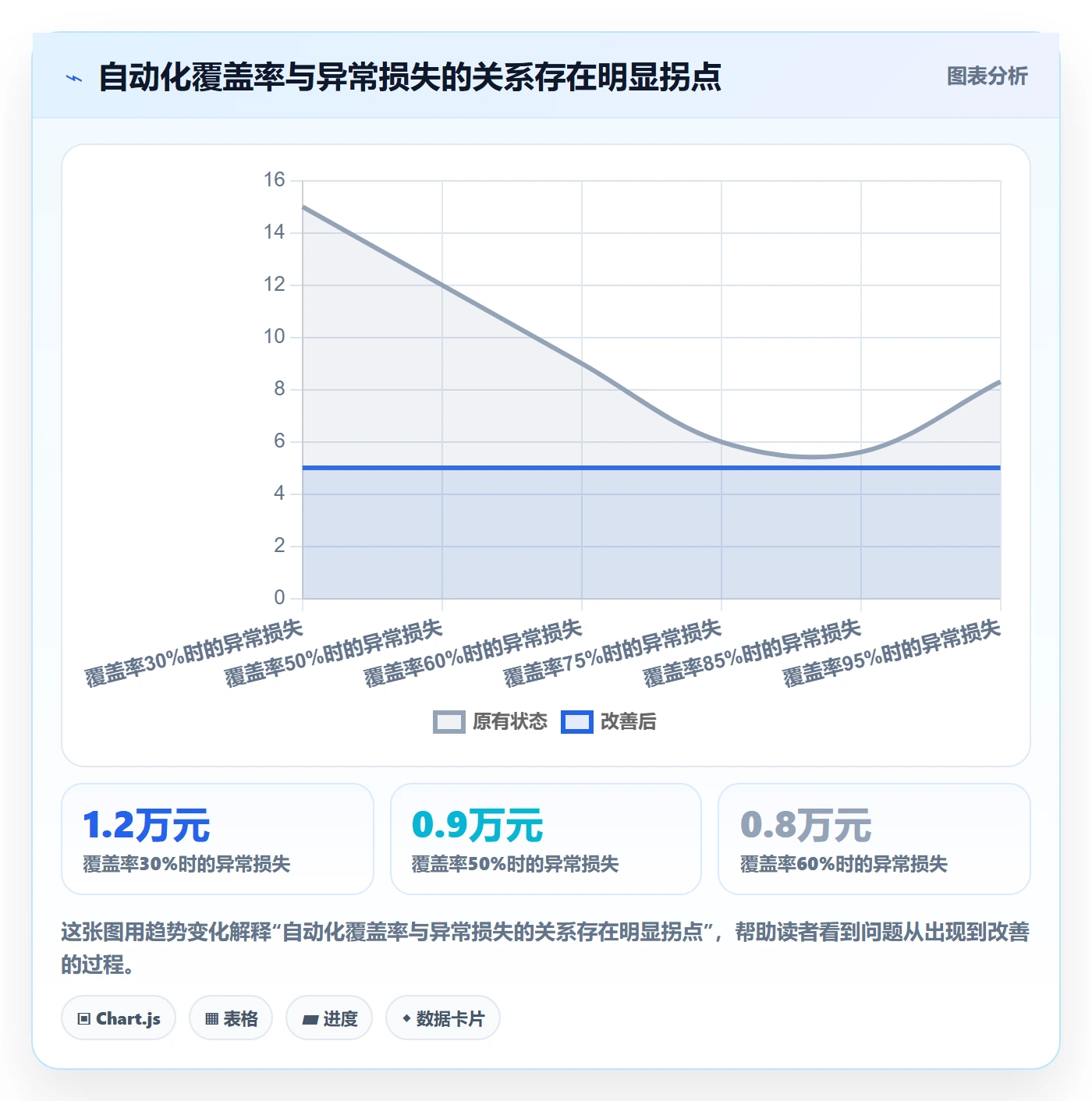The height and width of the screenshot is (1101, 1092).
Task: Click the card caption 覆盖率60%时的异常损失
Action: (844, 864)
